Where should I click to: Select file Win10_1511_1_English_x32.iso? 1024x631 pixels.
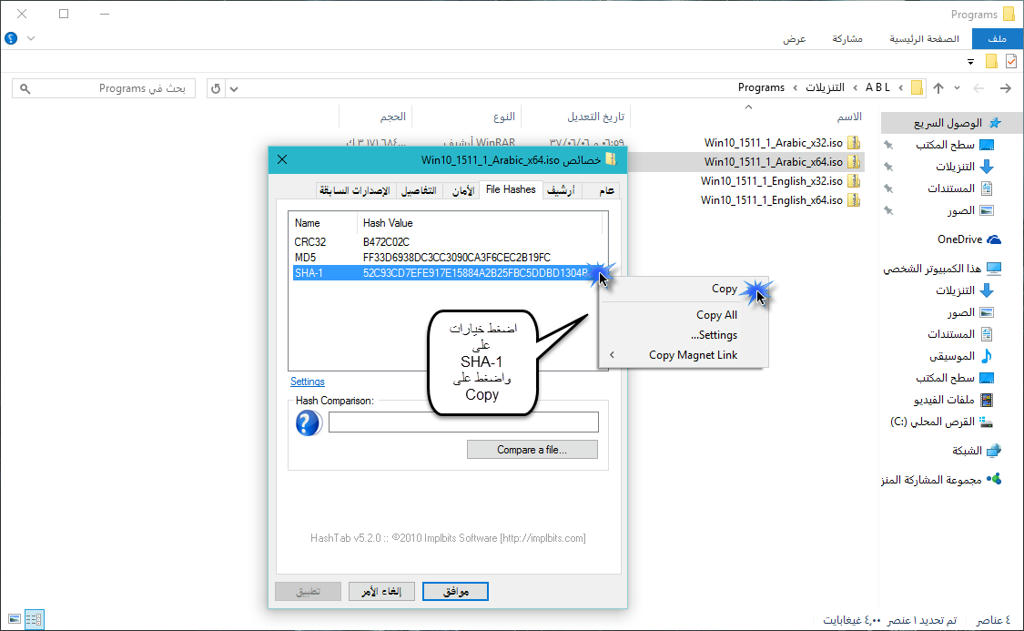[x=771, y=181]
